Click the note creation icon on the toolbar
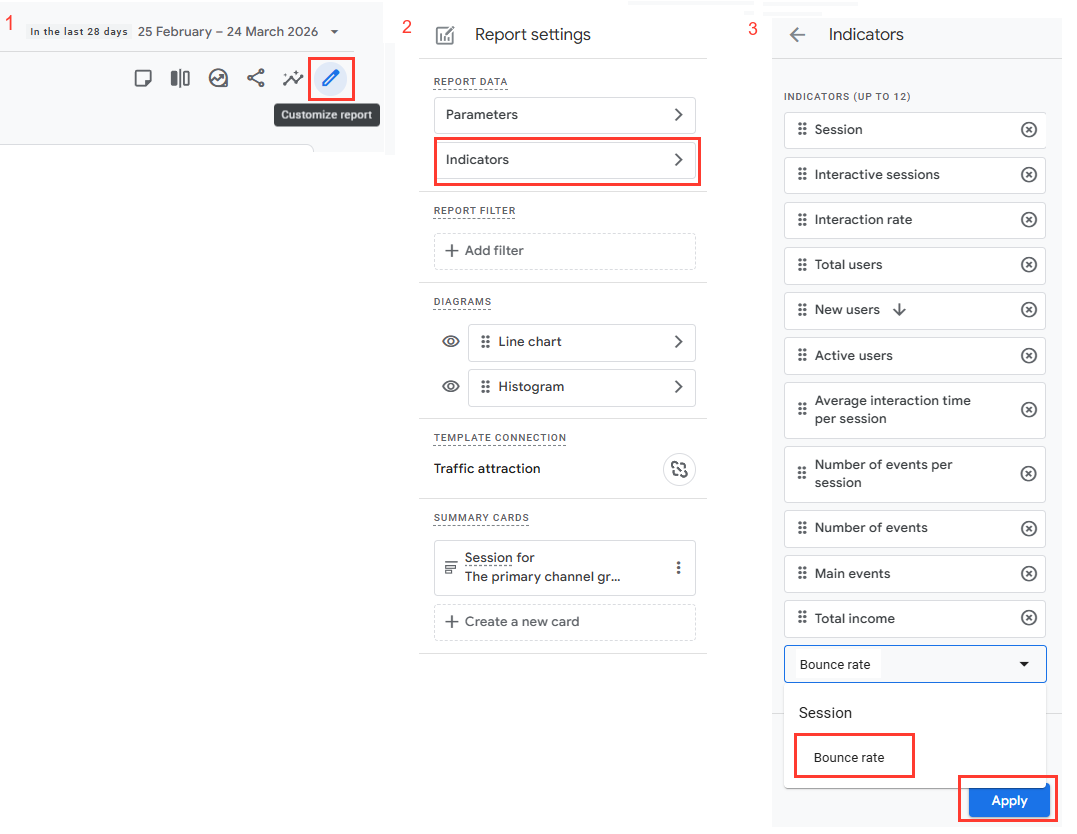1077x834 pixels. [x=143, y=78]
